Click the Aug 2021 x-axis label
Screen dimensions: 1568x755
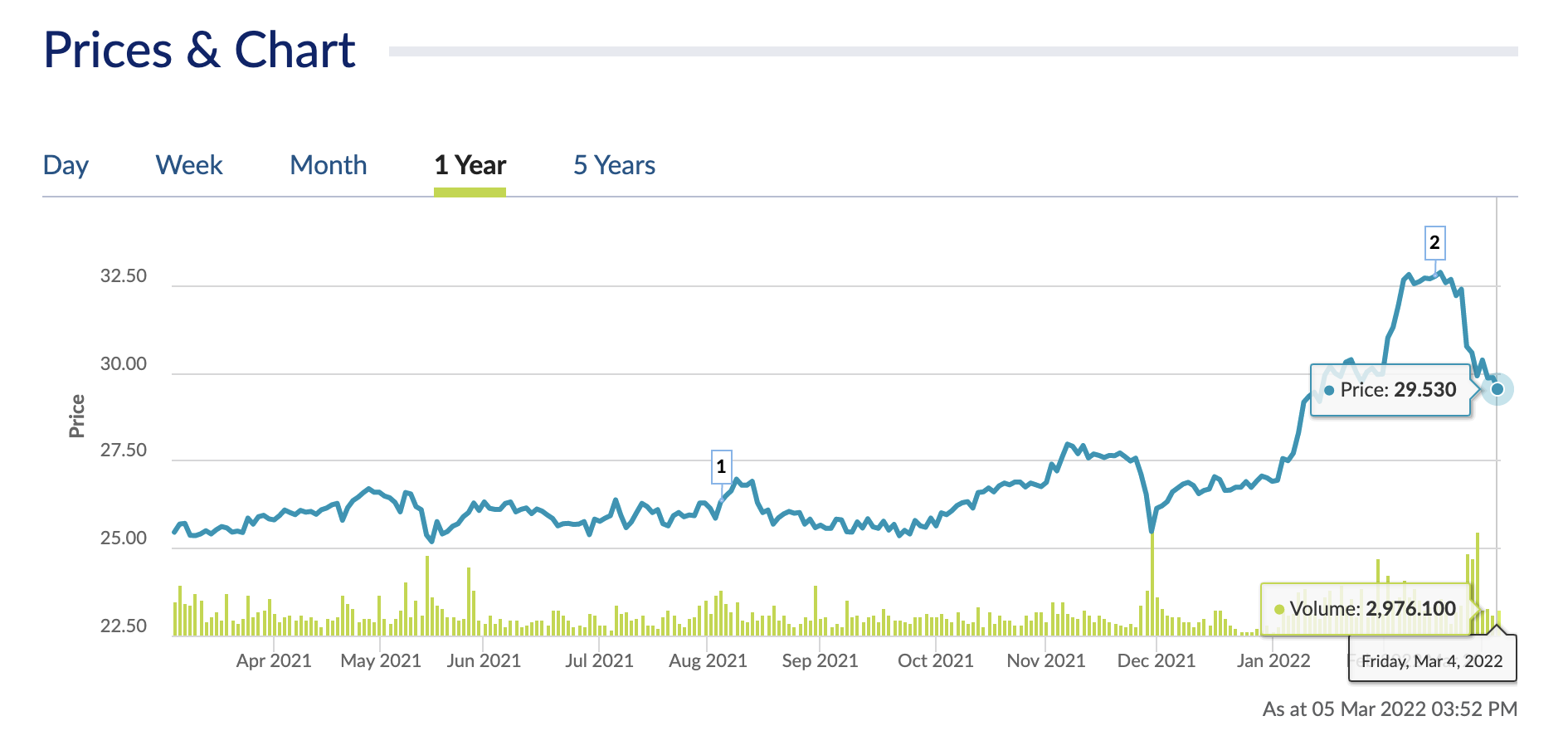coord(708,660)
